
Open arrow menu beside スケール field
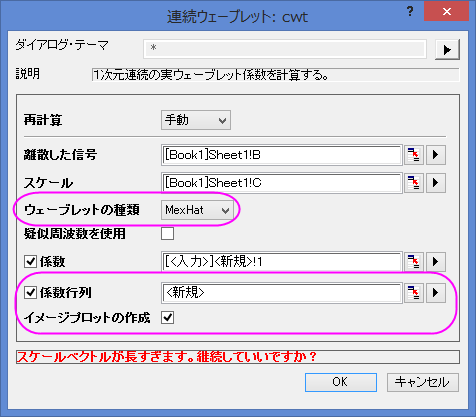pos(436,183)
